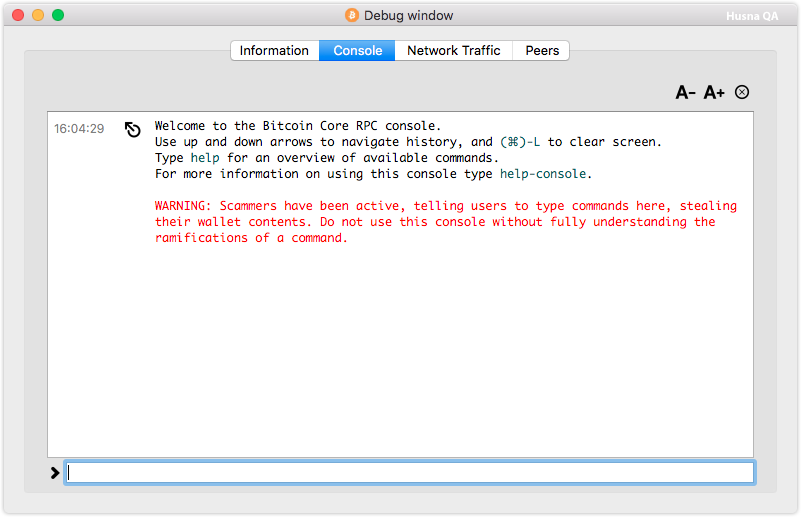
Task: Click the red WARNING scammers message
Action: 445,222
